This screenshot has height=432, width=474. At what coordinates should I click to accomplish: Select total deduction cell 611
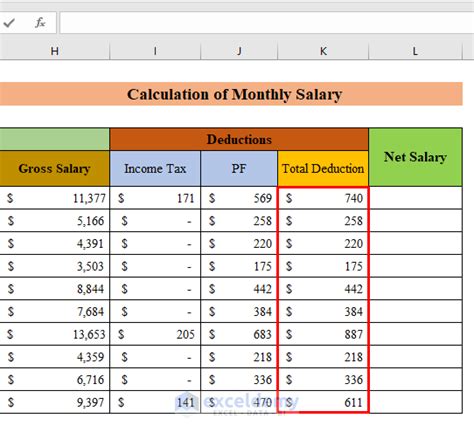coord(323,402)
